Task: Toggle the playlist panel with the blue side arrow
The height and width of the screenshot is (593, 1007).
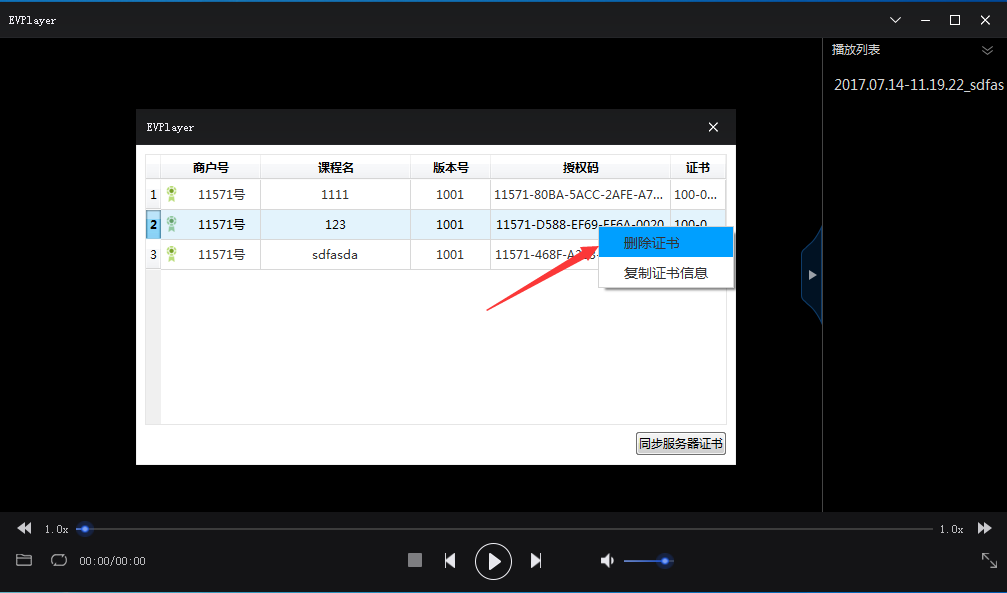Action: click(x=811, y=274)
